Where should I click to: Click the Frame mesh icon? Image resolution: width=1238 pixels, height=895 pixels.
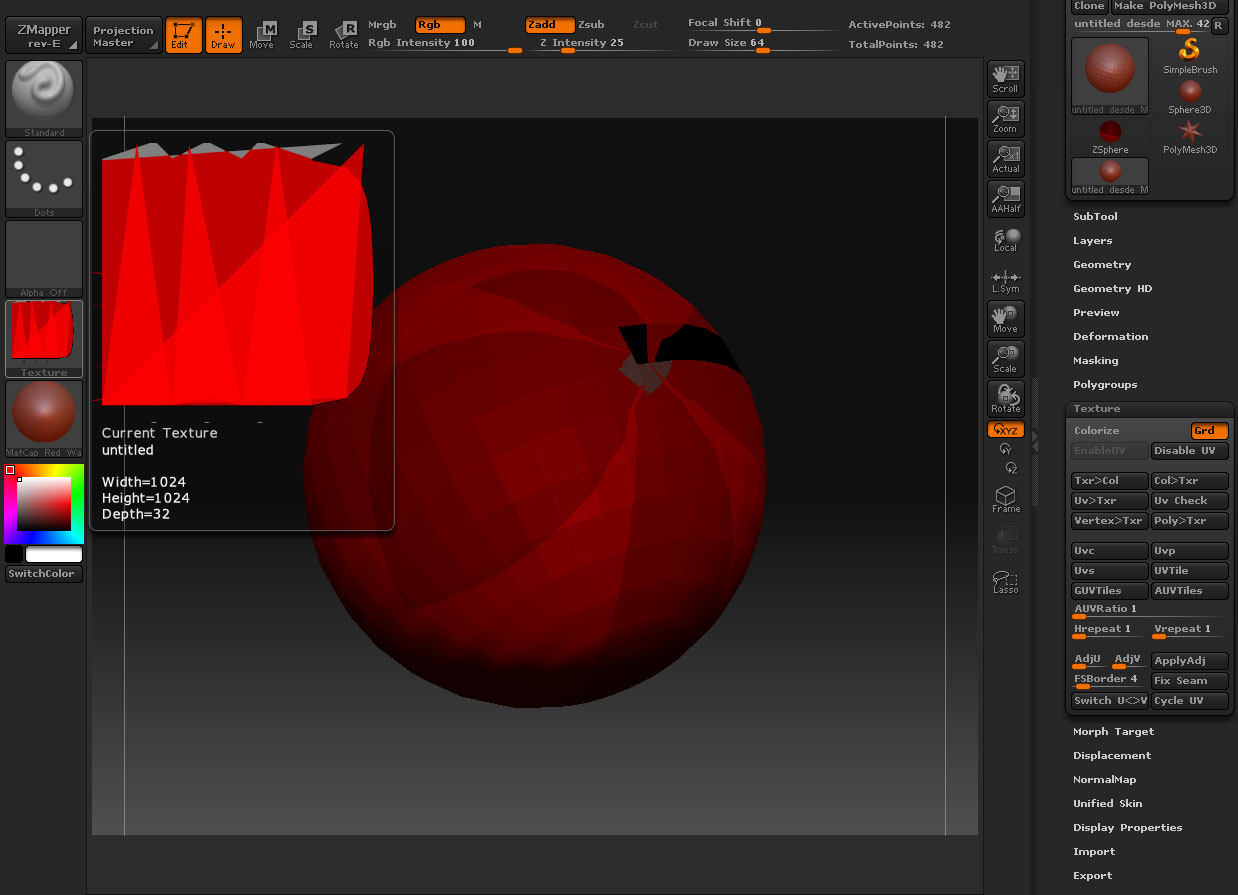(x=1005, y=500)
